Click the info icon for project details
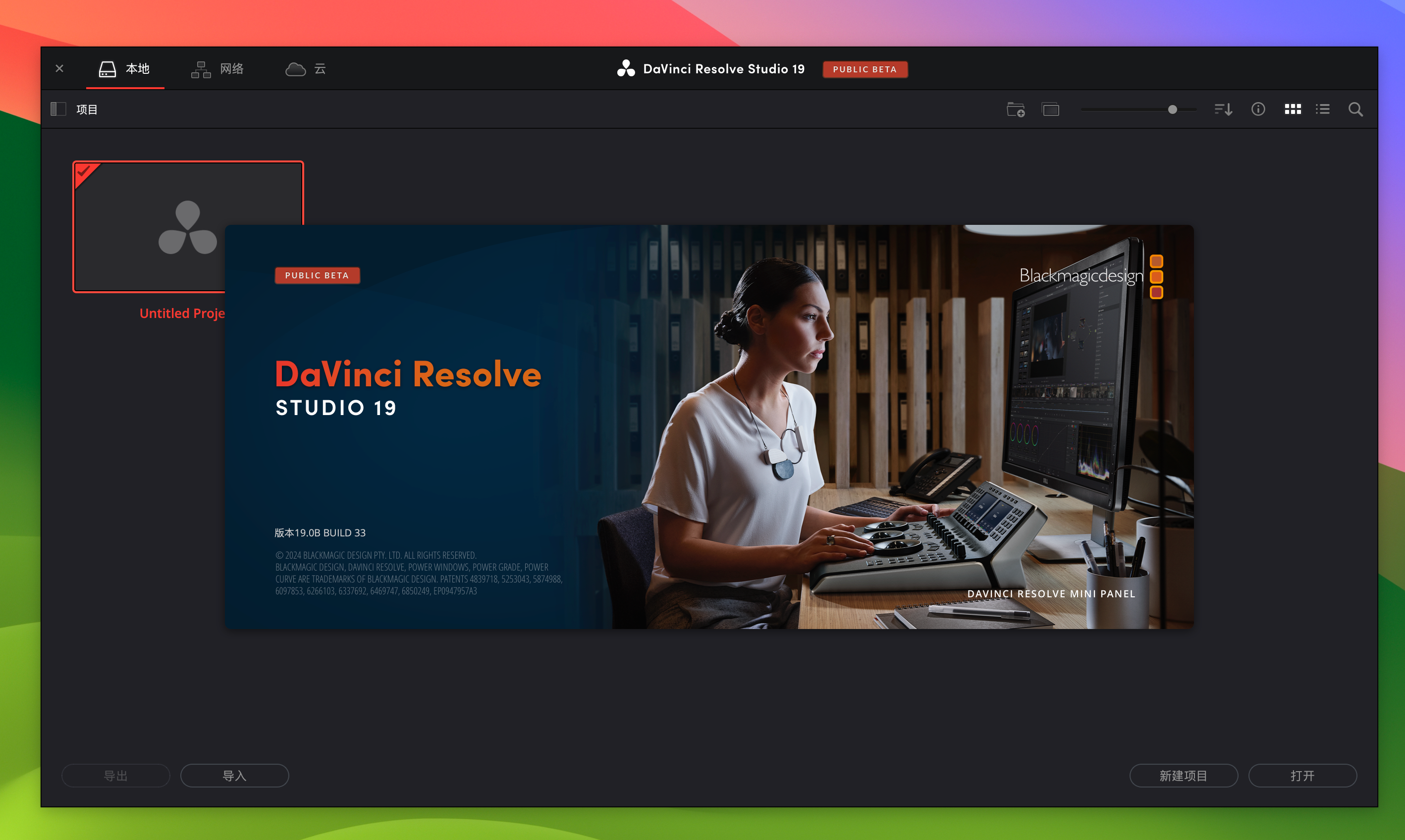1405x840 pixels. [1258, 109]
